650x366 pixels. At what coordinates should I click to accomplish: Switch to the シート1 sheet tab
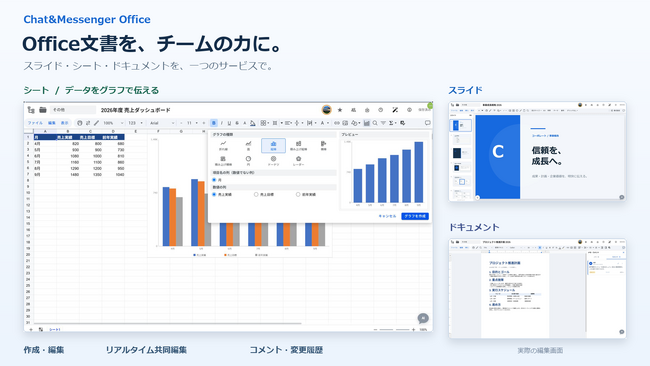point(55,330)
